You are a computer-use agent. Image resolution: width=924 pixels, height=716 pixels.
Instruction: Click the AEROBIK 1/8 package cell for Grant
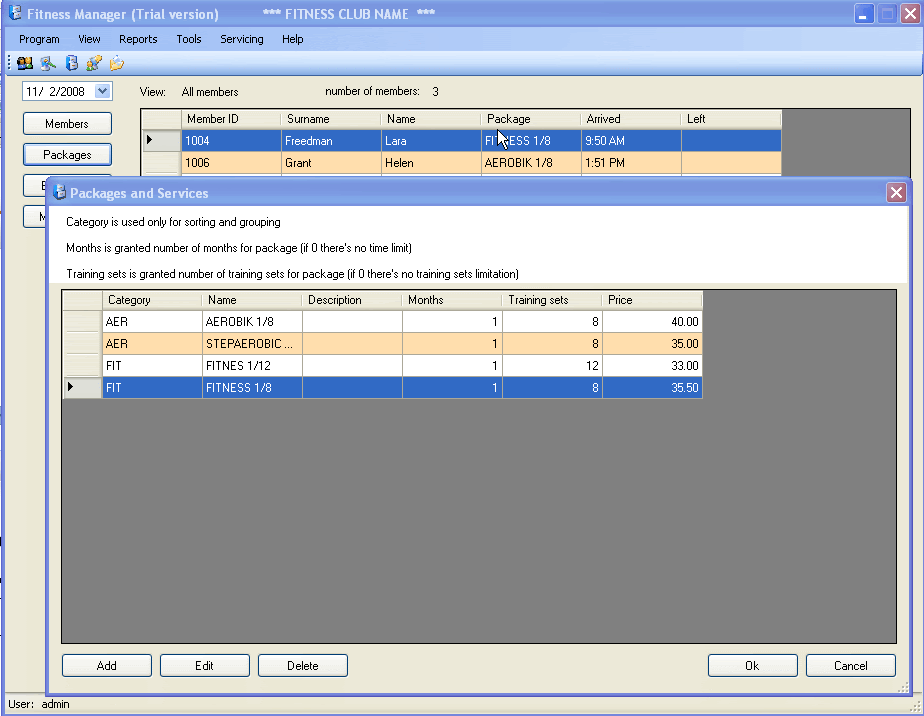tap(531, 163)
